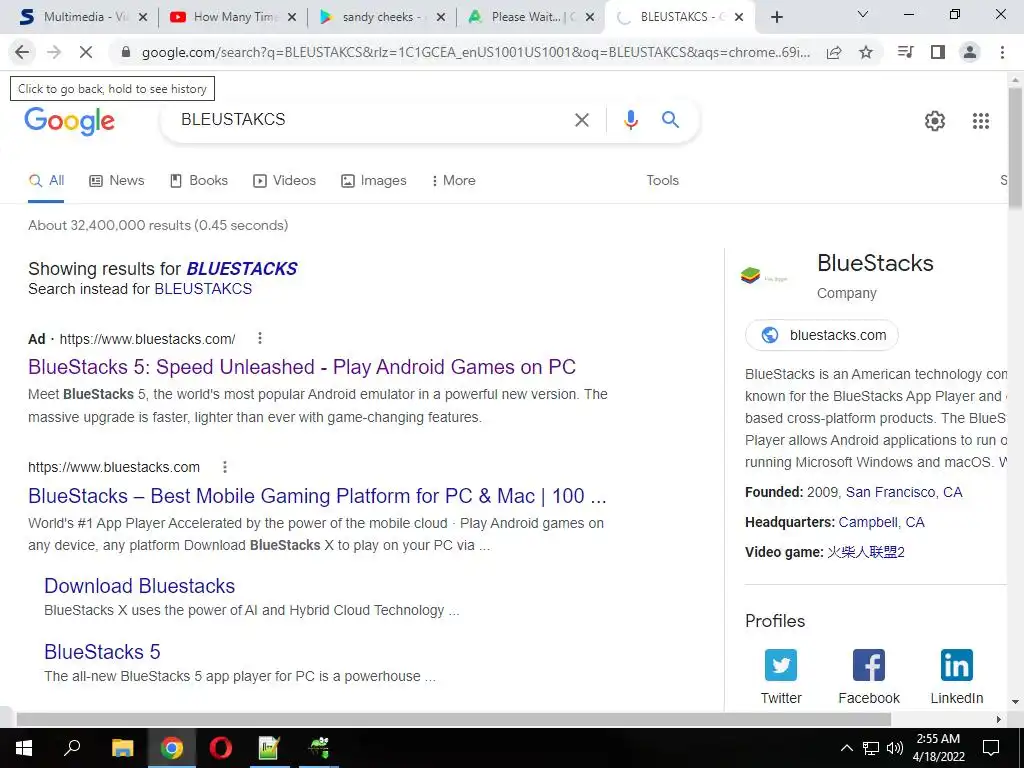
Task: Click the address bar URL field
Action: coord(475,52)
